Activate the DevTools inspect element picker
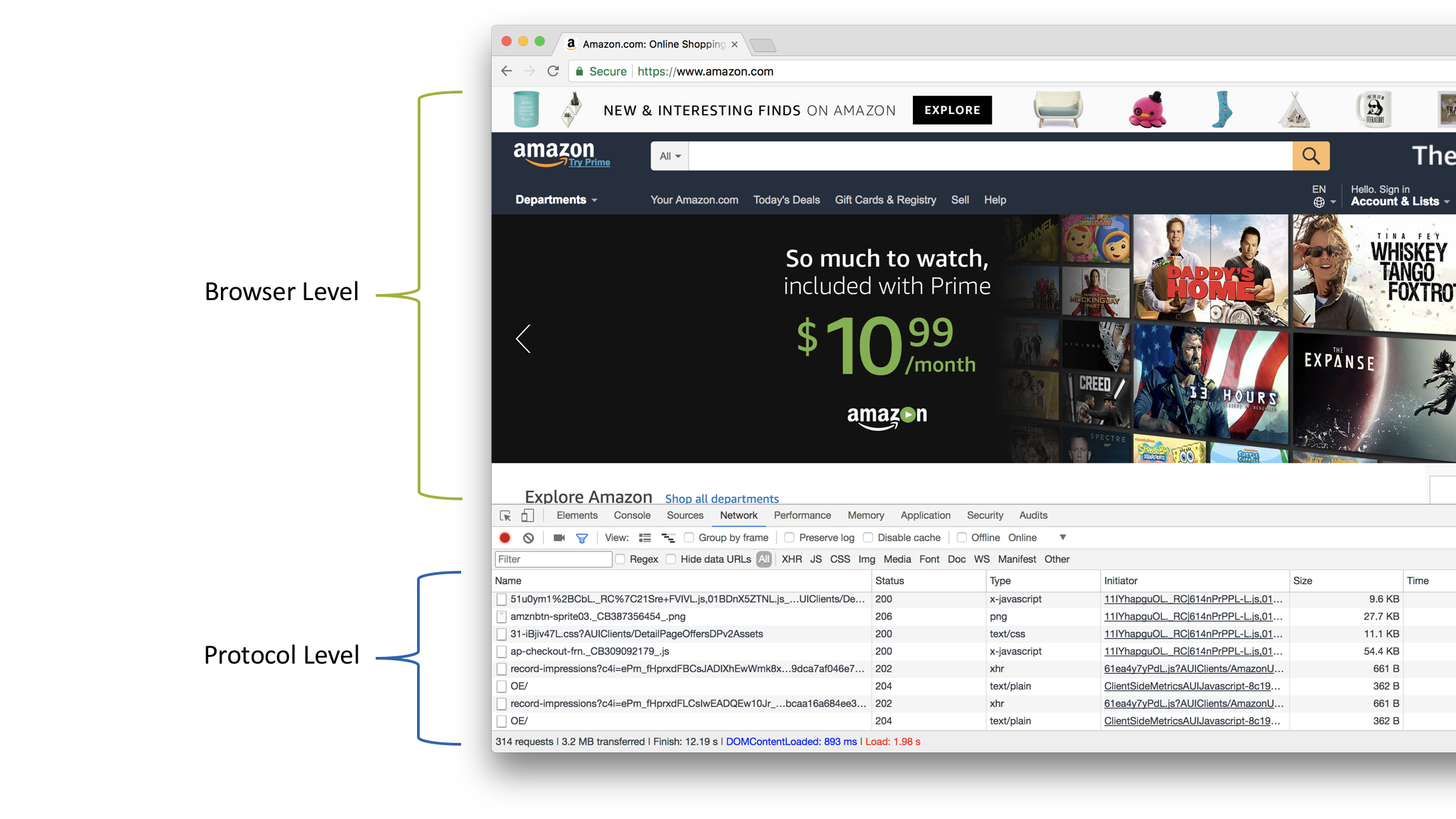The height and width of the screenshot is (819, 1456). [x=505, y=516]
